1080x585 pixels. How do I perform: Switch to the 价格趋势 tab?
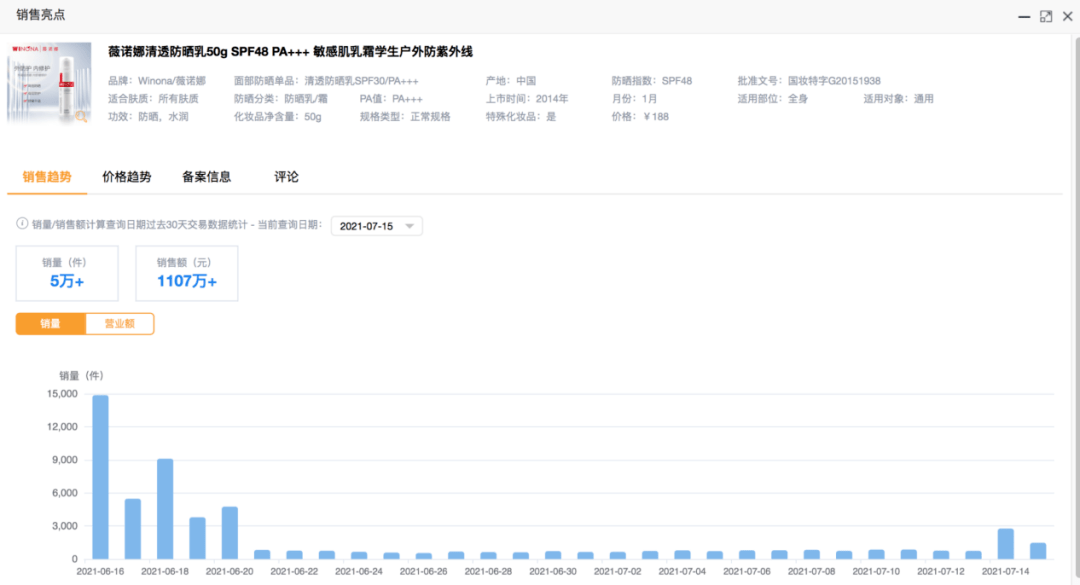point(127,177)
